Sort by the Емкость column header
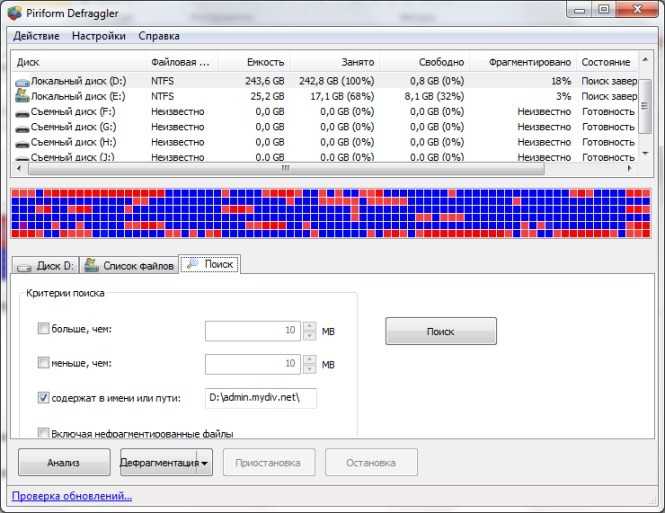 (254, 62)
